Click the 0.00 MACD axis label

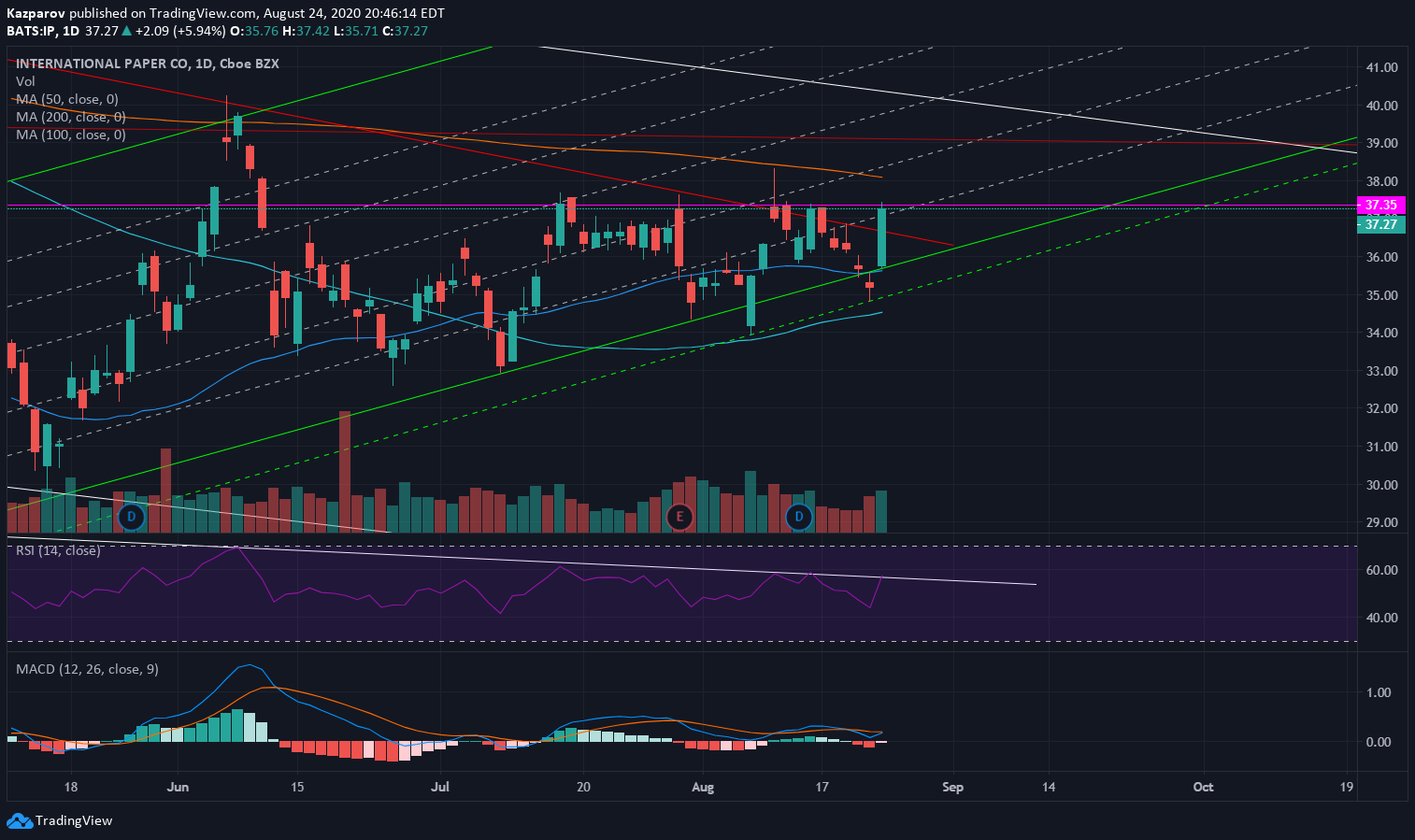click(1379, 742)
